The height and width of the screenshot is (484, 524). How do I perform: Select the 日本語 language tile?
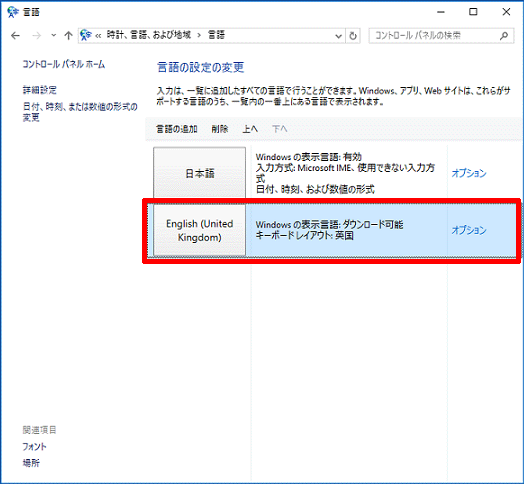[x=200, y=173]
